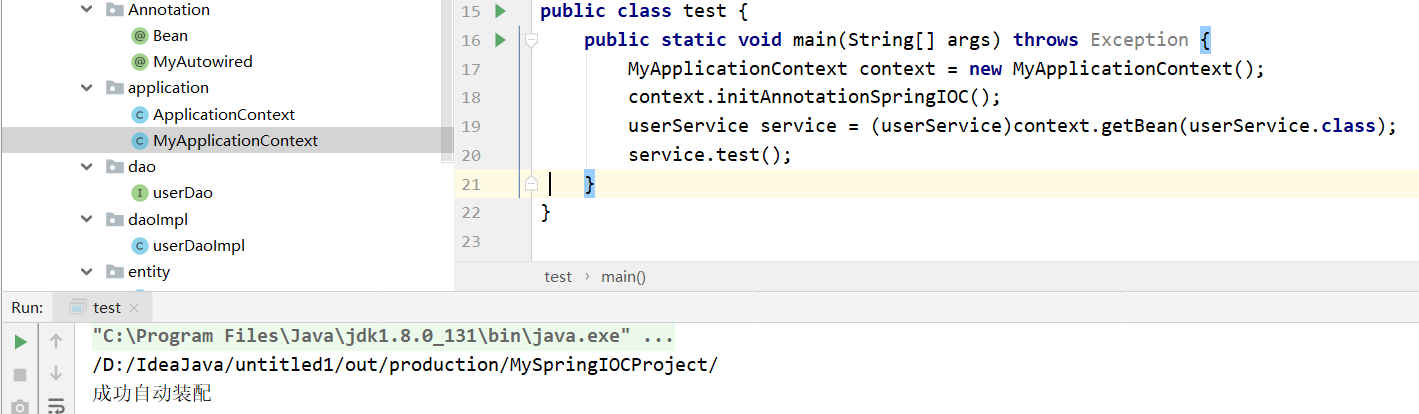Collapse the application package arrow

(x=88, y=88)
